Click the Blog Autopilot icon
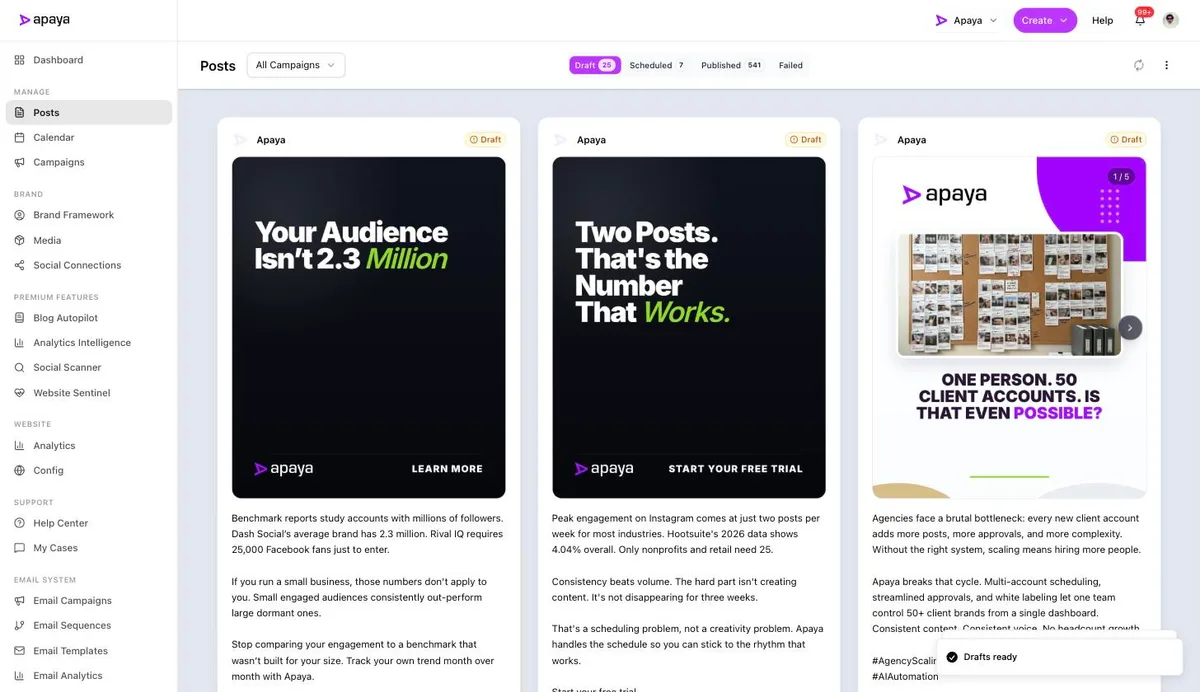This screenshot has width=1200, height=692. click(x=19, y=318)
